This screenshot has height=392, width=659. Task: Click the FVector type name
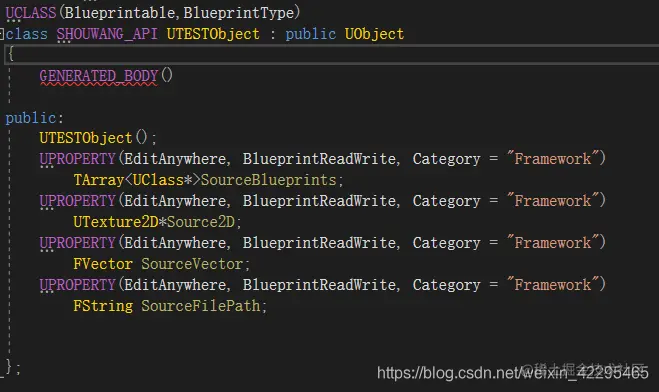point(103,264)
